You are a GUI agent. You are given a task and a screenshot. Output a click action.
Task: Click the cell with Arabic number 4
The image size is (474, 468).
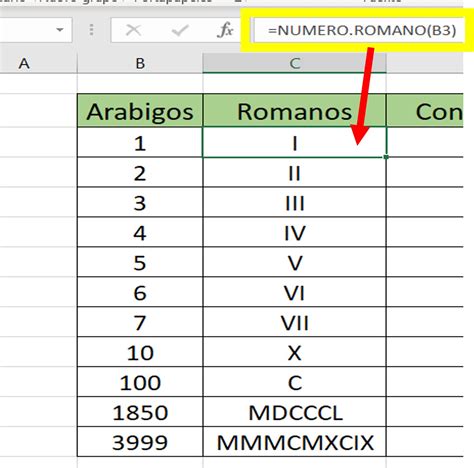pyautogui.click(x=140, y=232)
